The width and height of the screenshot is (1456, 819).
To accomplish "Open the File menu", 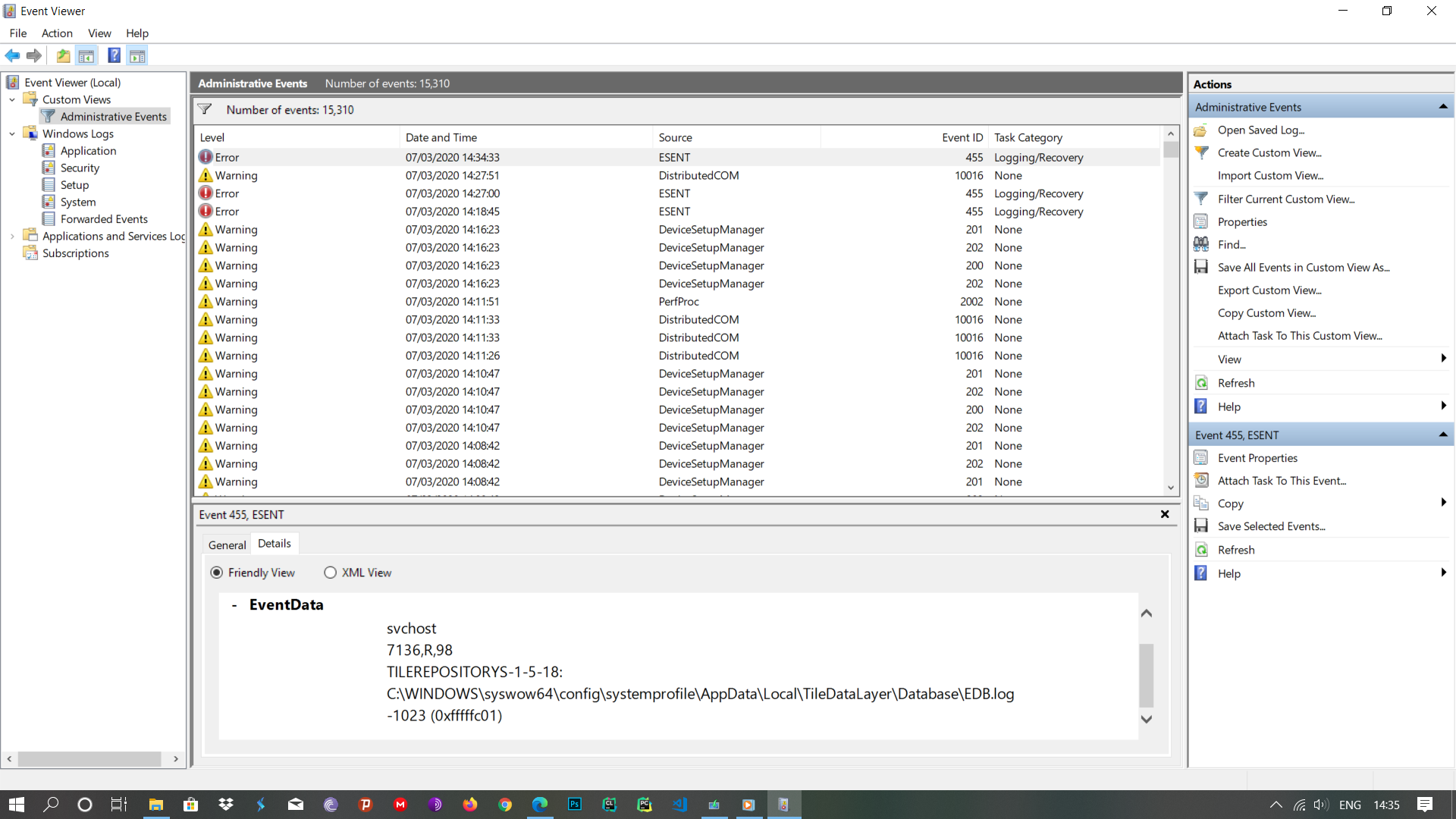I will click(x=18, y=33).
